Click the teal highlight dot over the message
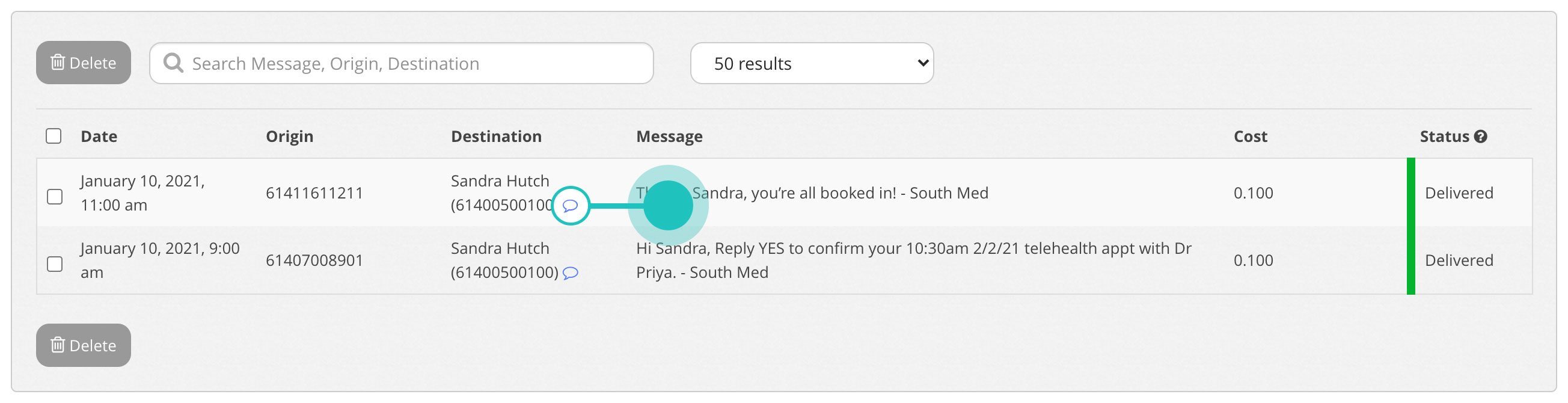1568x403 pixels. coord(668,206)
